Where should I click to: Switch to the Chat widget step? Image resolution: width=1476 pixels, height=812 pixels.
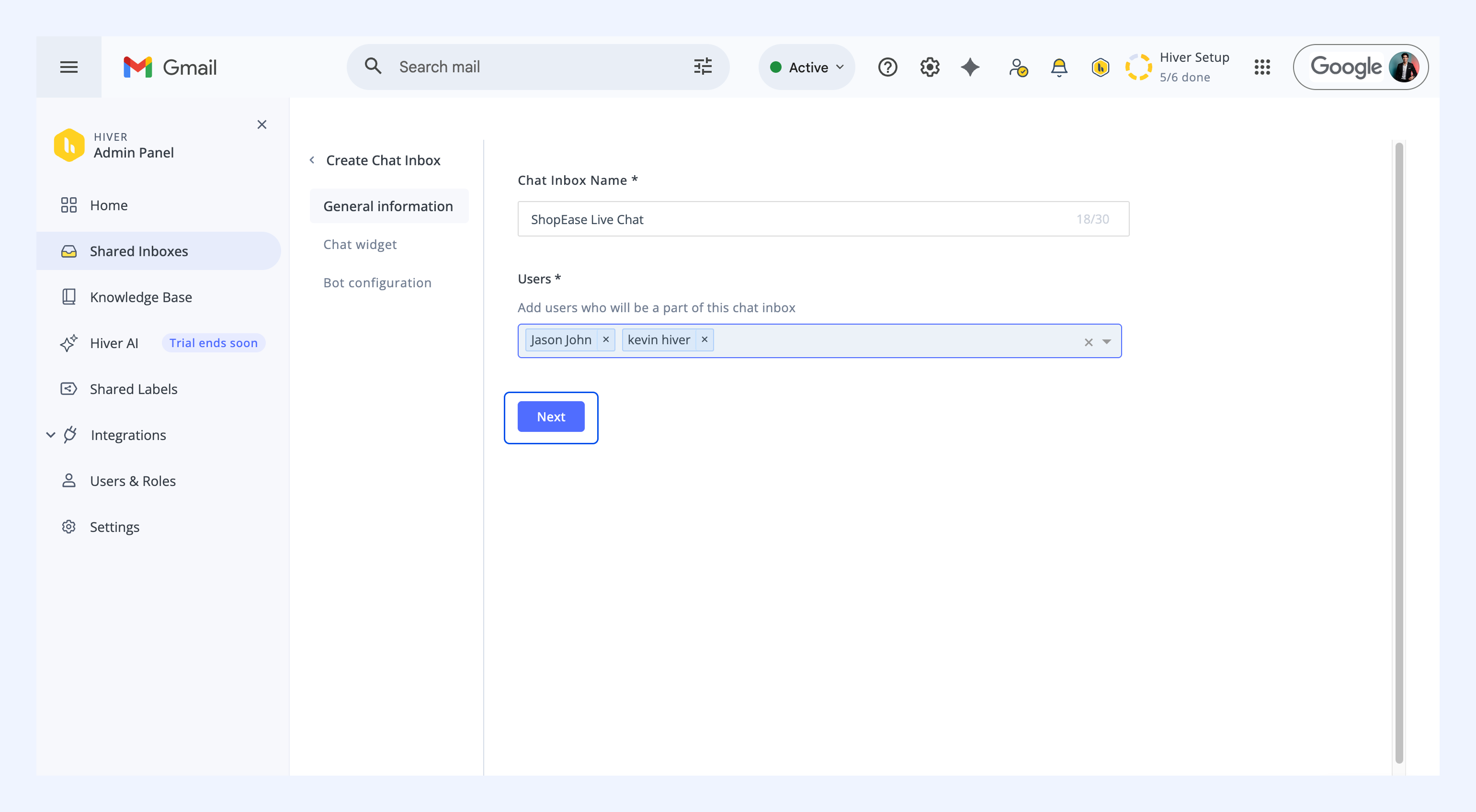point(360,245)
